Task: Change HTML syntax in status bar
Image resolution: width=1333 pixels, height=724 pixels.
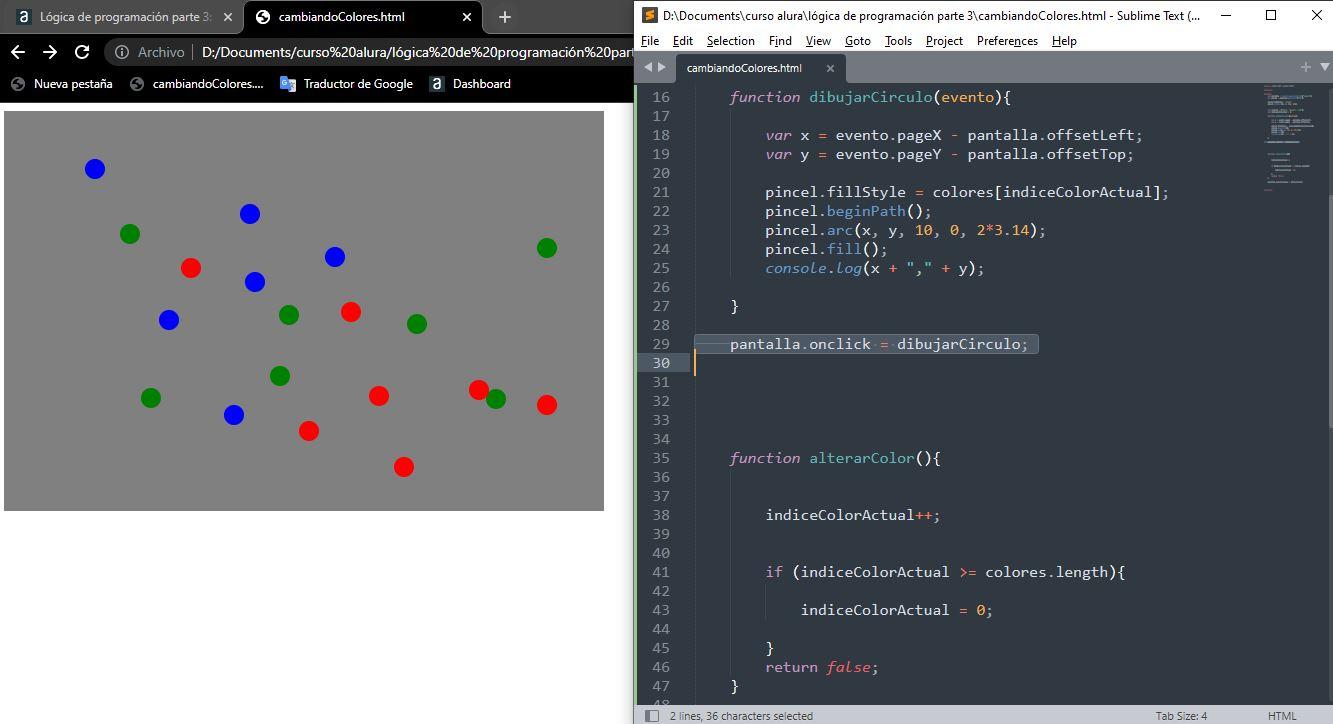Action: tap(1281, 716)
